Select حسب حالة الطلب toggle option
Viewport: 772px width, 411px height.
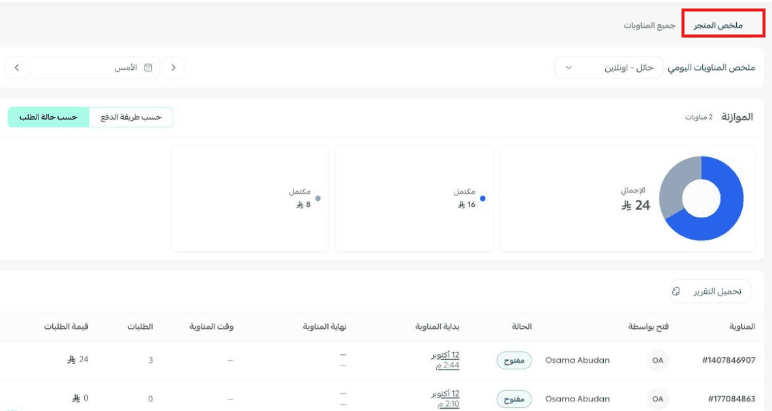click(48, 117)
